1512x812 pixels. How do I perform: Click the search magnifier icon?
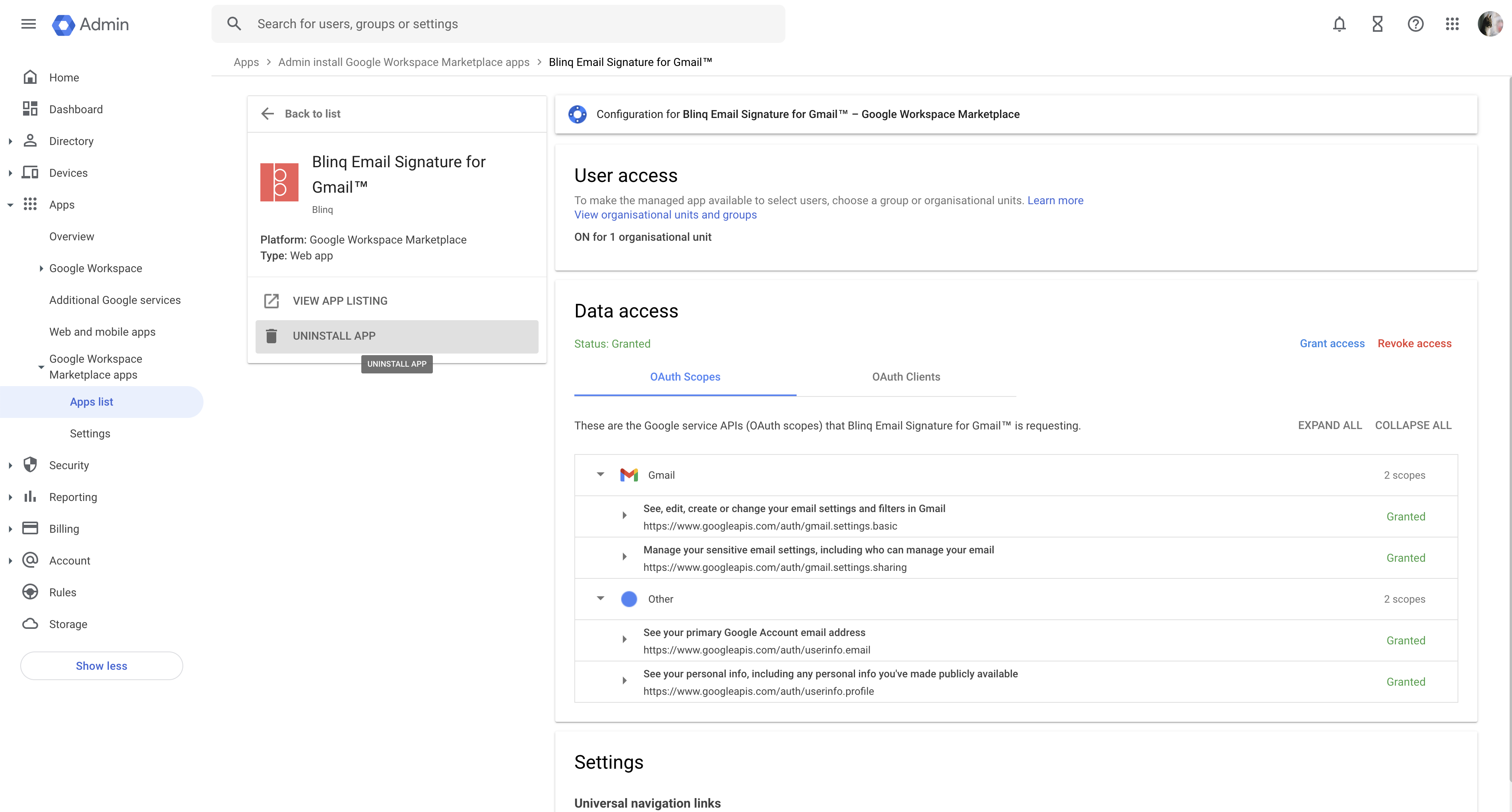(234, 24)
